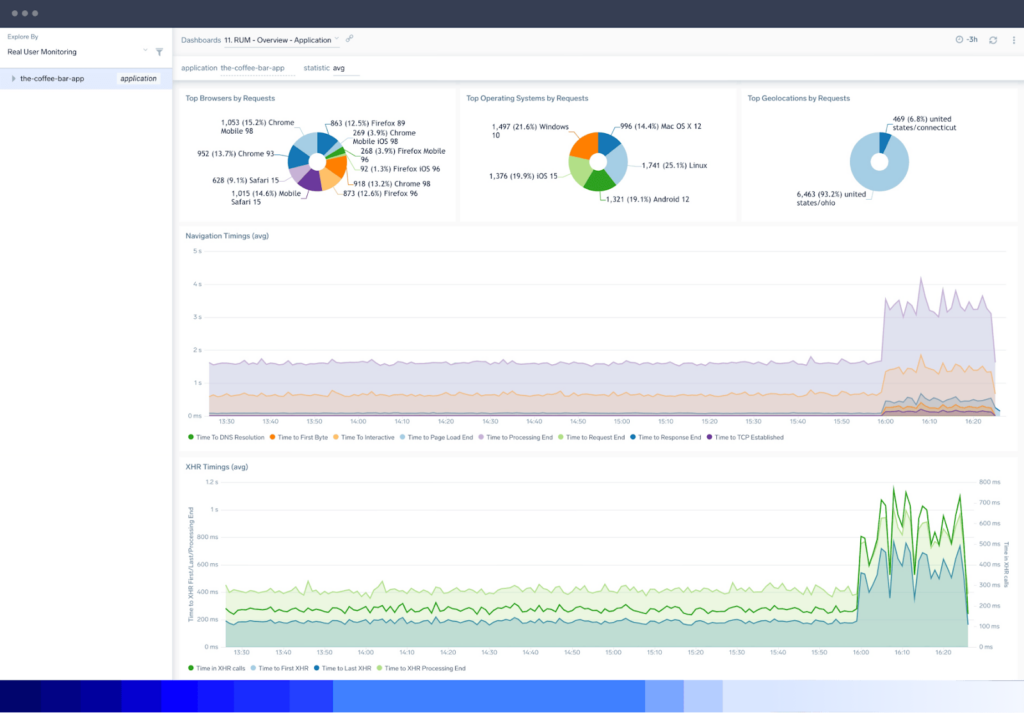Click the third header dot icon
The height and width of the screenshot is (713, 1024).
[x=34, y=14]
